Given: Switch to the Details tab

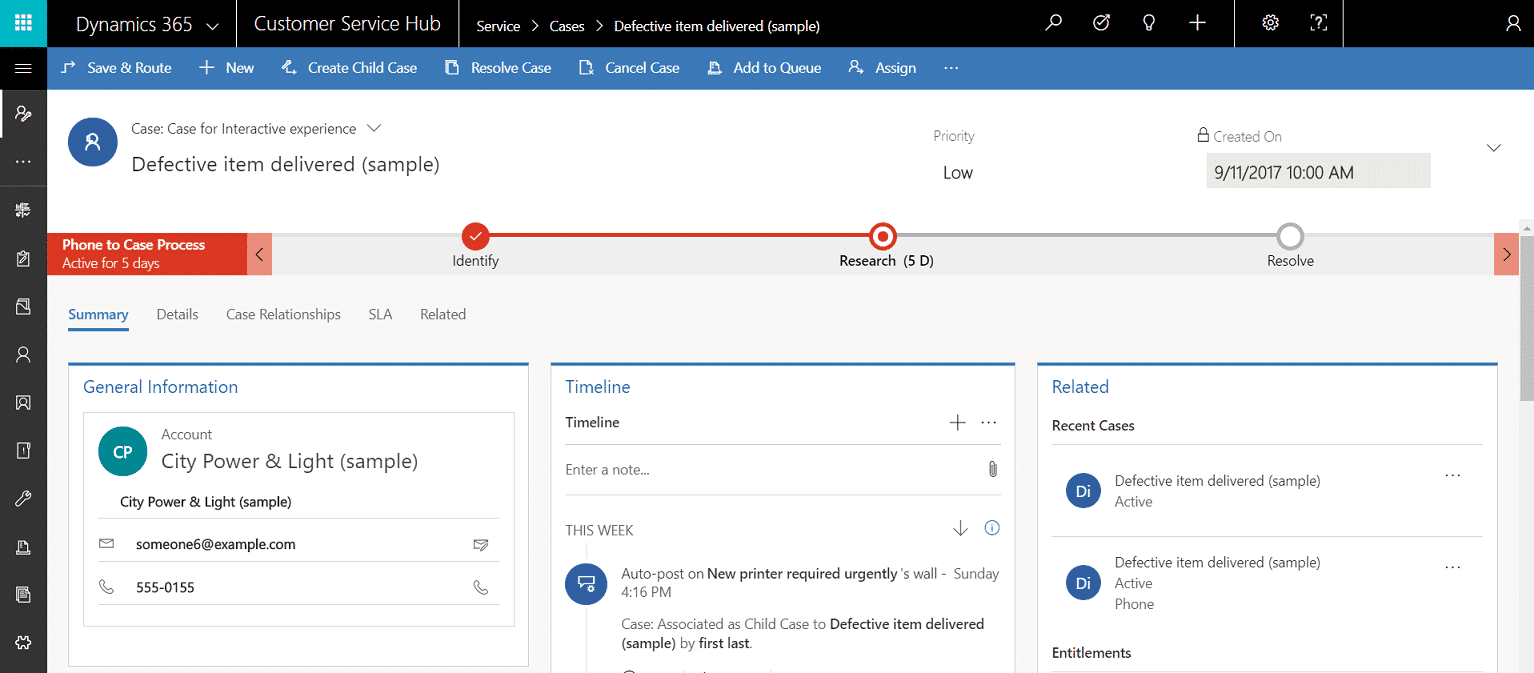Looking at the screenshot, I should [x=177, y=314].
